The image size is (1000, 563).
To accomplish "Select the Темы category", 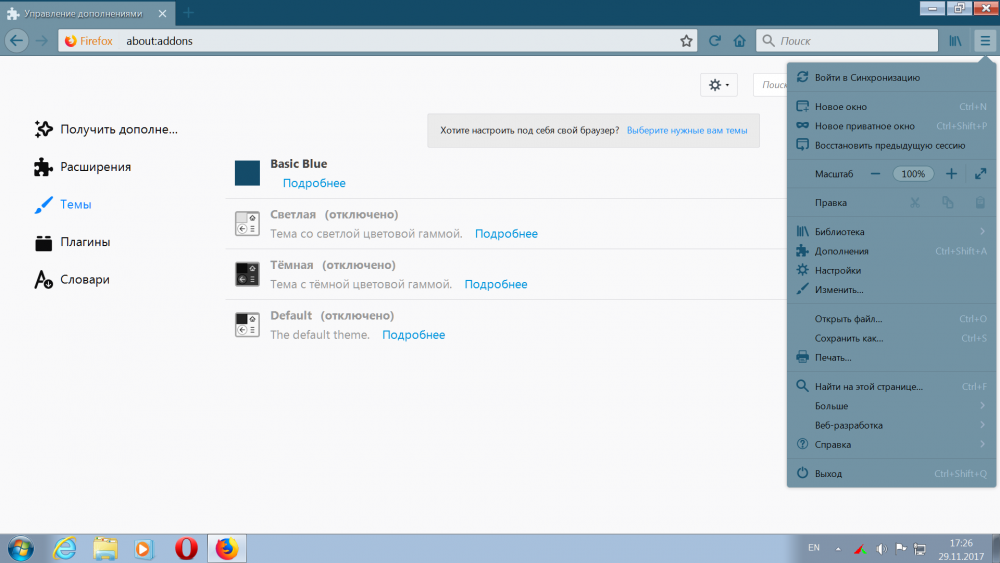I will pos(62,205).
